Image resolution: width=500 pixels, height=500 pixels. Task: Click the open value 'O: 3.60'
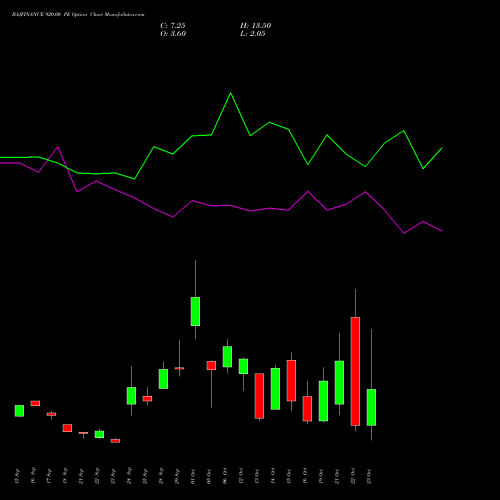173,34
